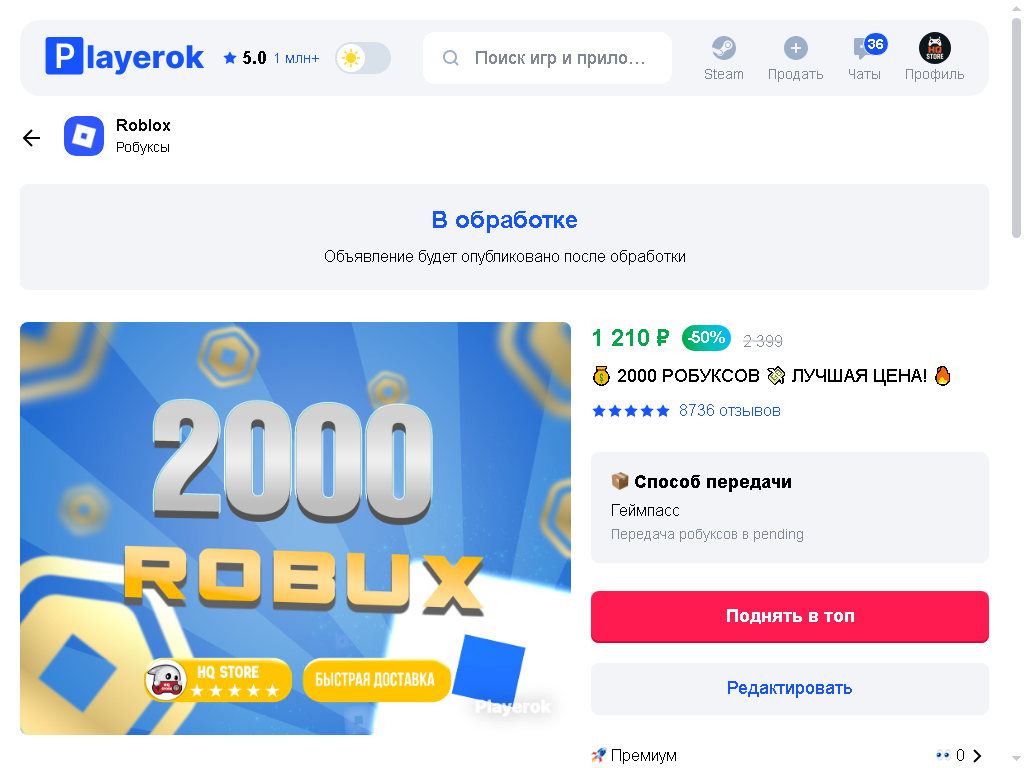
Task: Open the 2000 Robux listing image
Action: point(295,528)
